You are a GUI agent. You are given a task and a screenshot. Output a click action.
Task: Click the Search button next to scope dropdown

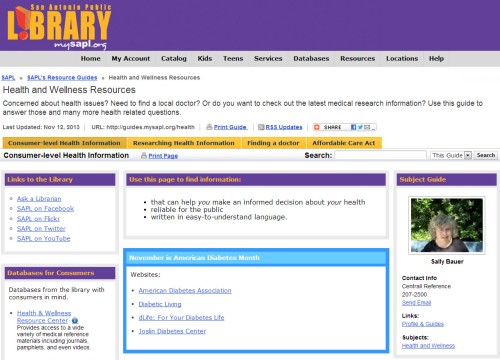pos(486,155)
